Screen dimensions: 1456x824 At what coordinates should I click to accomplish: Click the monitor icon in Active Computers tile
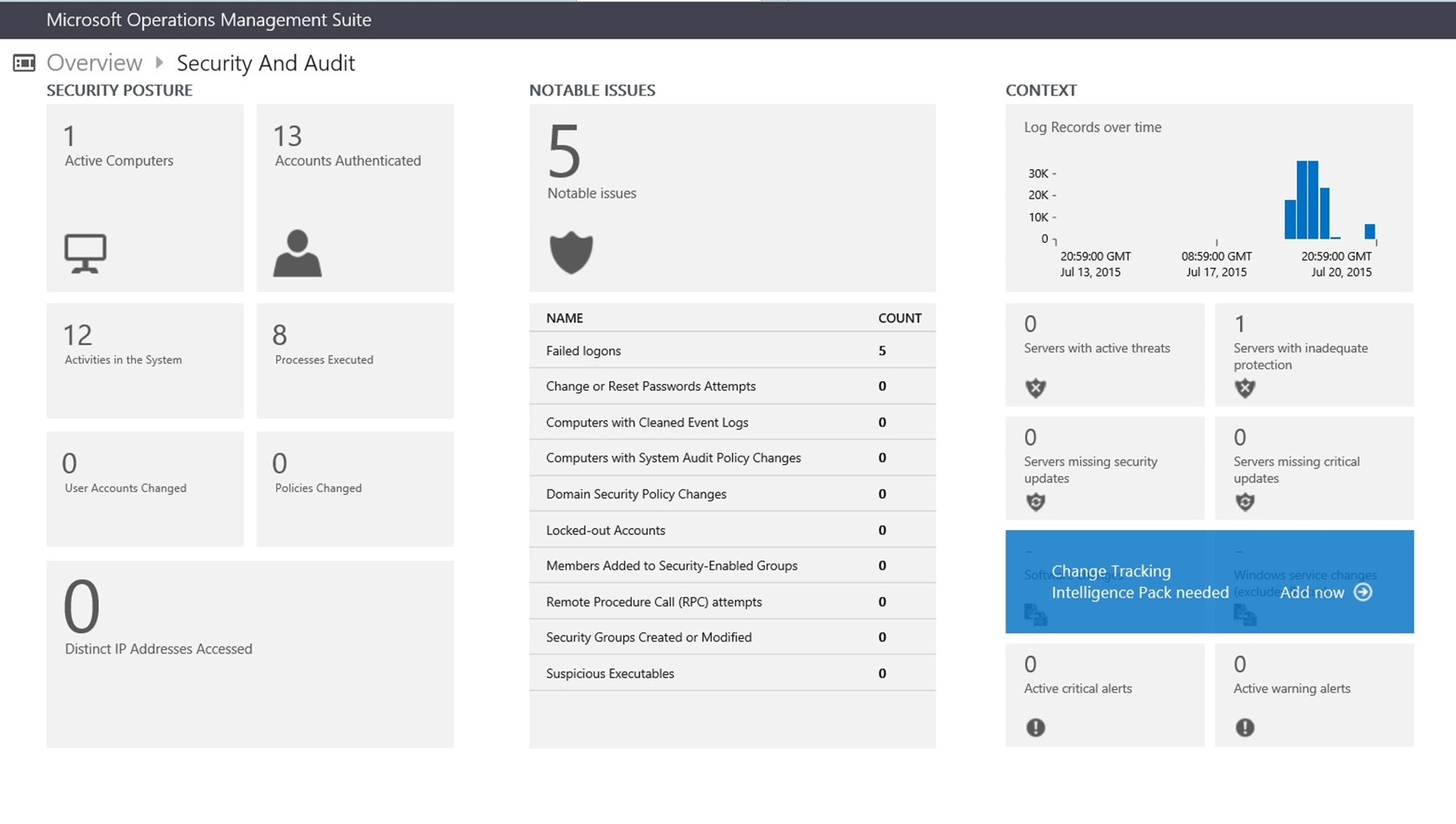pos(85,253)
